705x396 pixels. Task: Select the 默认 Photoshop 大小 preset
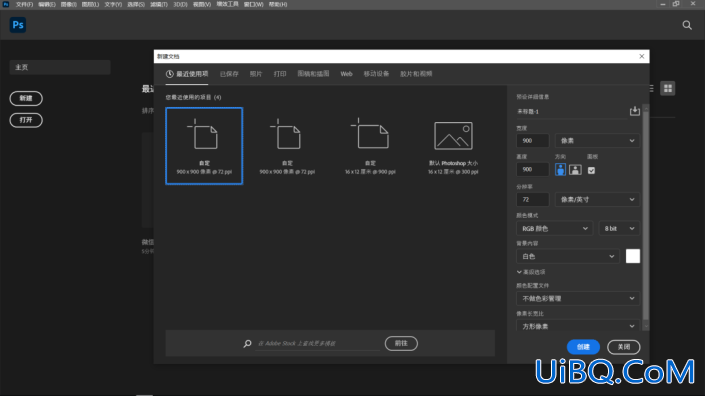tap(453, 146)
